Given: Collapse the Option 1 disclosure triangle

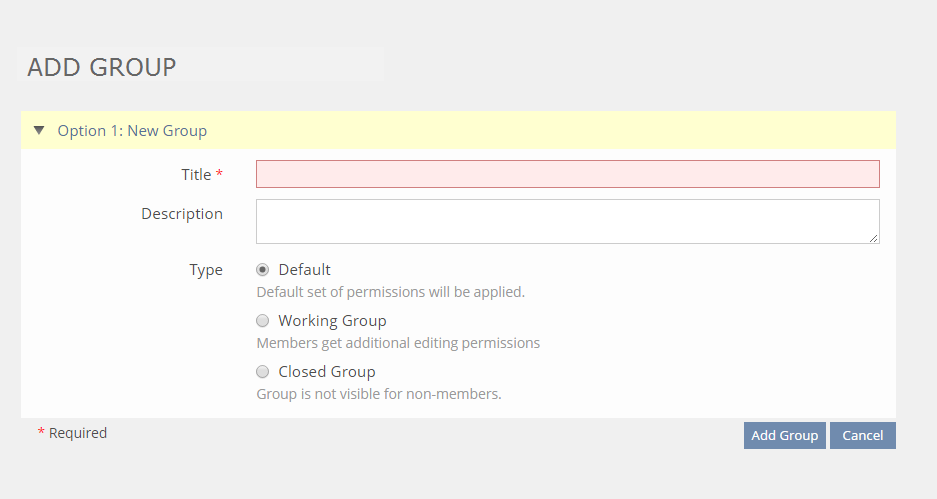Looking at the screenshot, I should (39, 130).
